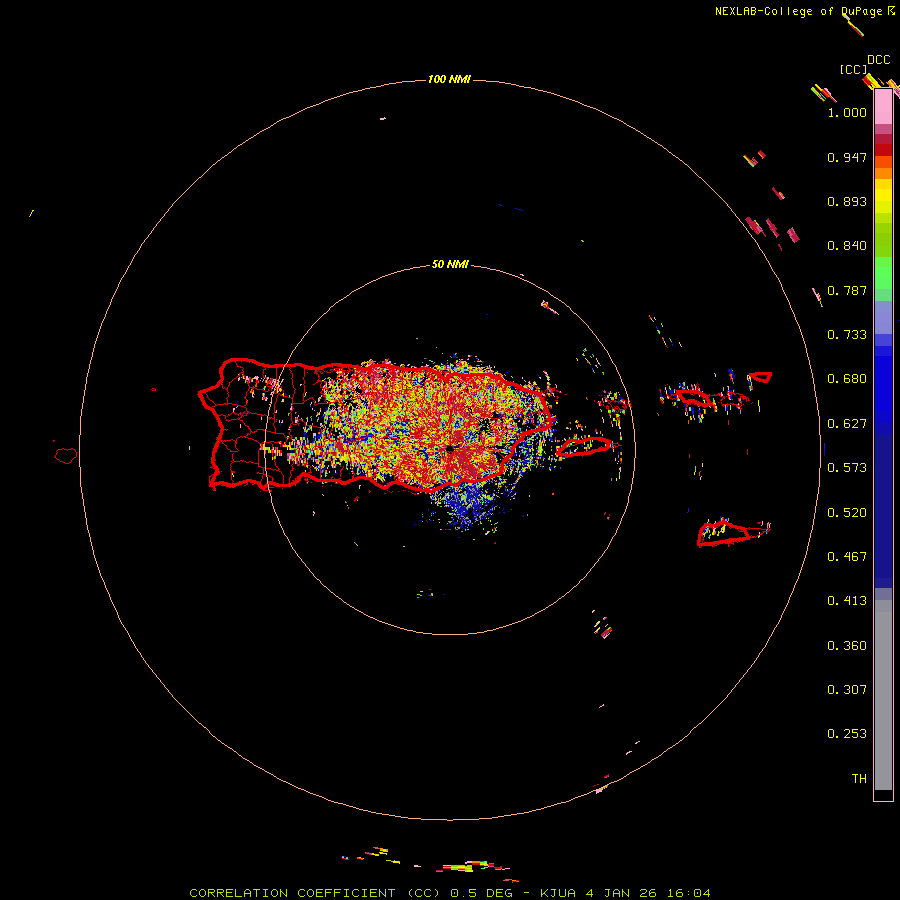Click the 100 NMI range ring label
This screenshot has width=900, height=900.
(449, 79)
